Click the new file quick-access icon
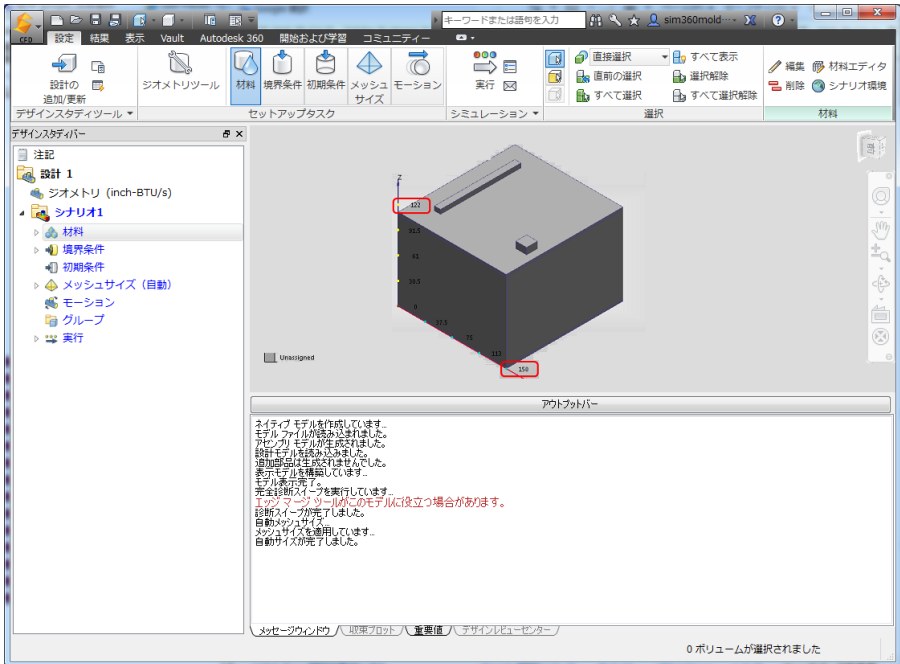900x664 pixels. (57, 20)
